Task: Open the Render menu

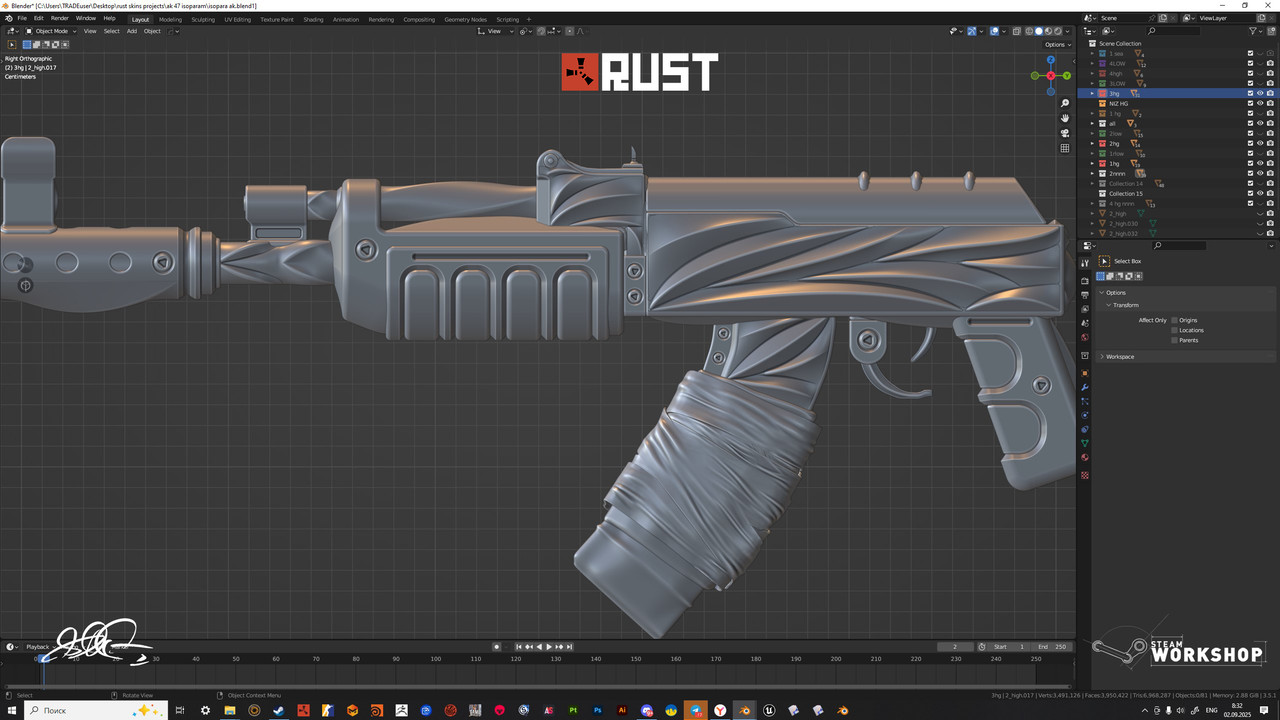Action: (x=60, y=18)
